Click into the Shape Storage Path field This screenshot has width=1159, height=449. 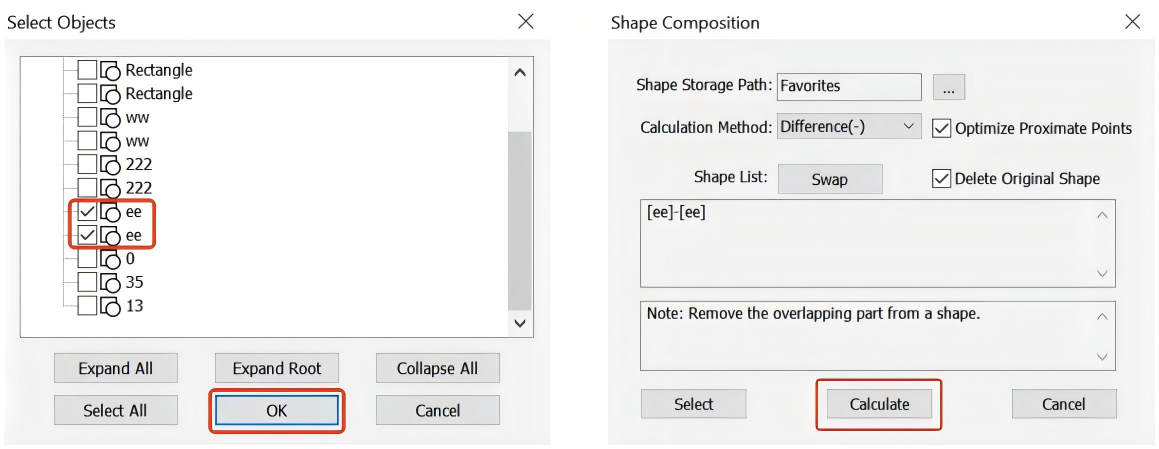tap(849, 86)
